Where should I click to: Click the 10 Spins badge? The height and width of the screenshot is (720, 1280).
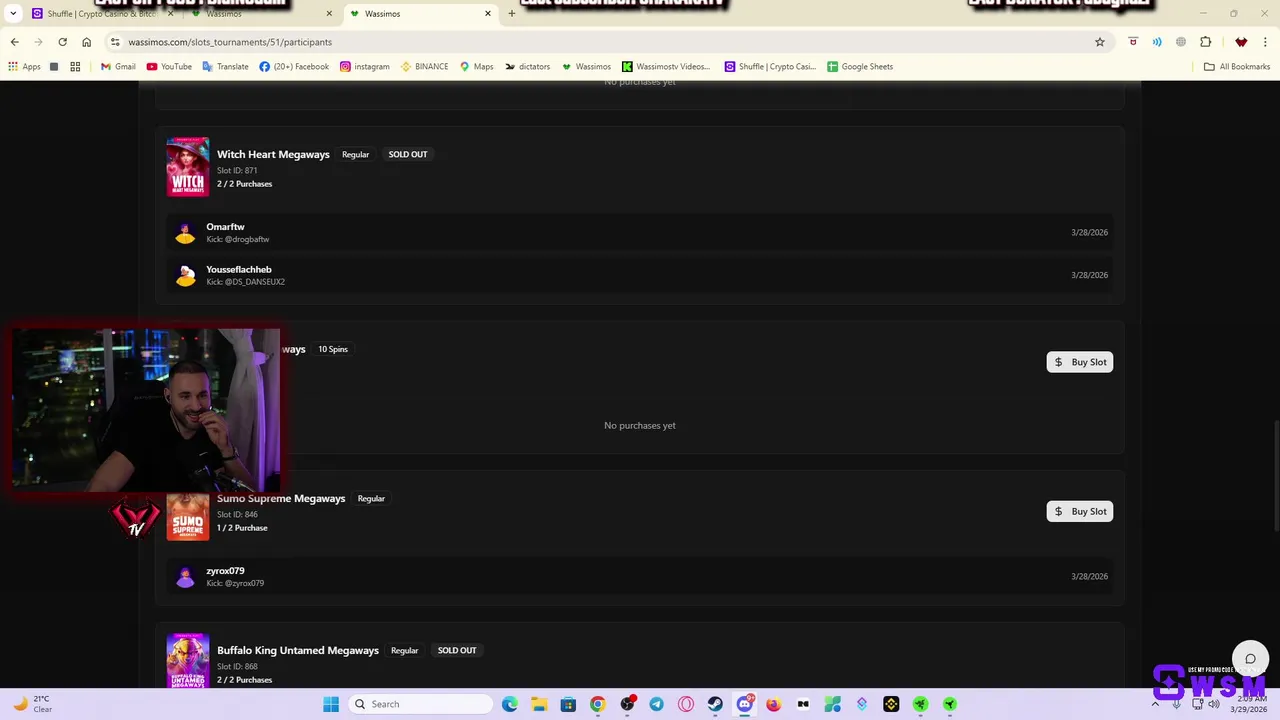pos(333,349)
